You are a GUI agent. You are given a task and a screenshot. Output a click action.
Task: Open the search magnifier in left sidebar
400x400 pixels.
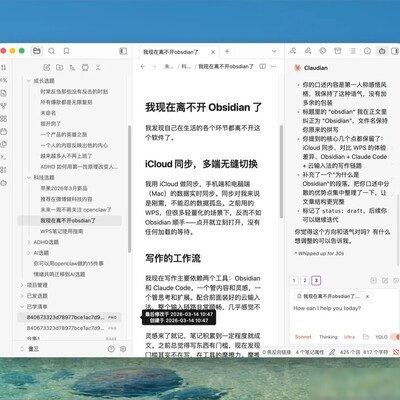(x=52, y=51)
